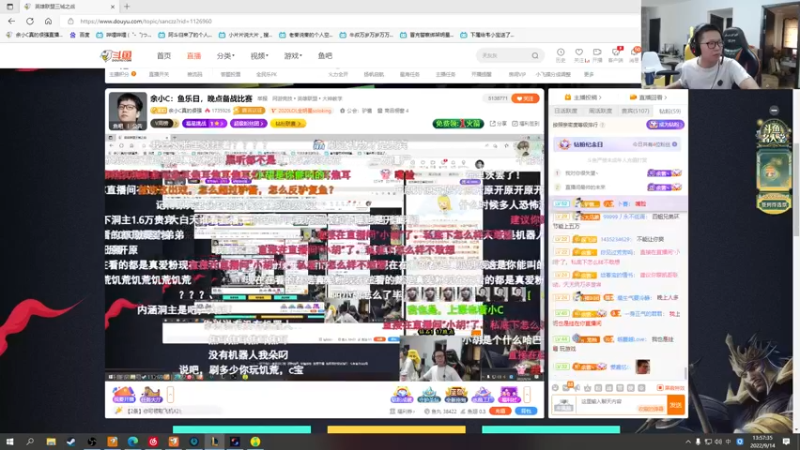Open the Windows Start menu
Viewport: 800px width, 450px height.
click(9, 442)
